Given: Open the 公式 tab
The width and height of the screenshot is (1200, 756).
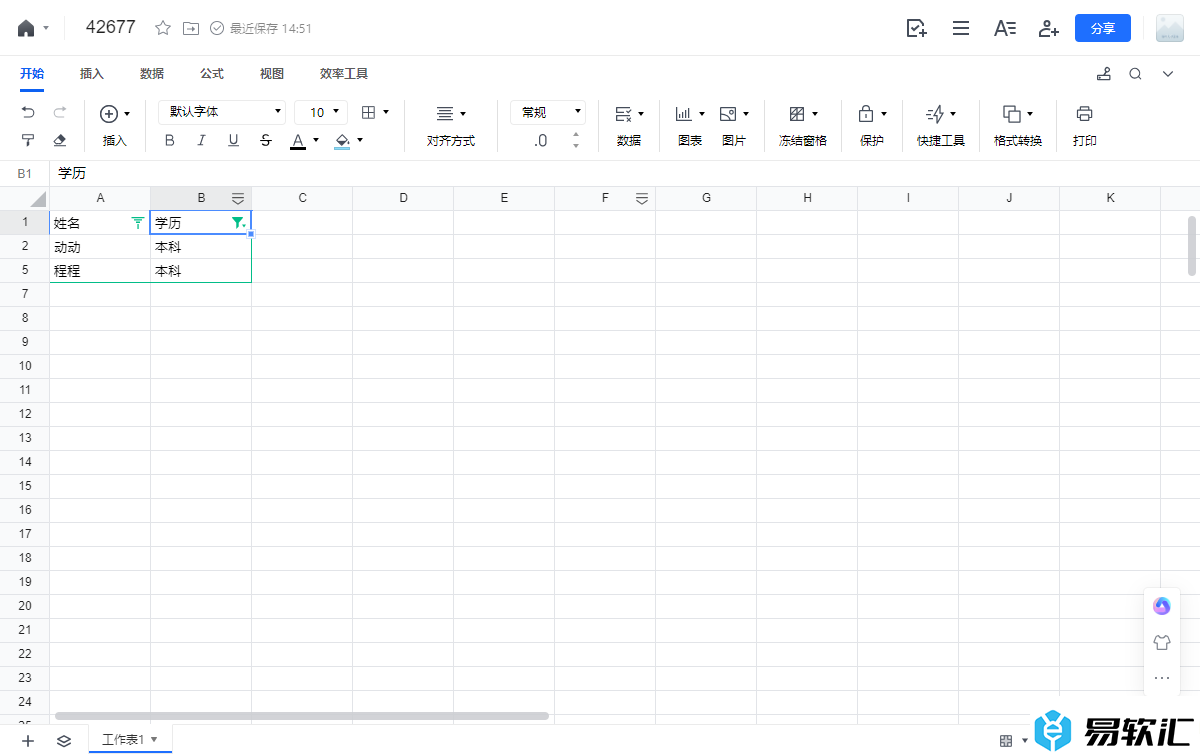Looking at the screenshot, I should [x=212, y=74].
